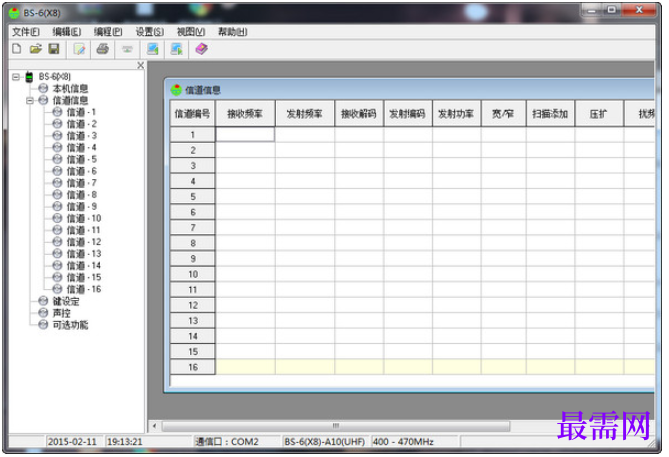This screenshot has height=457, width=669.
Task: Open help with the book icon
Action: [201, 49]
